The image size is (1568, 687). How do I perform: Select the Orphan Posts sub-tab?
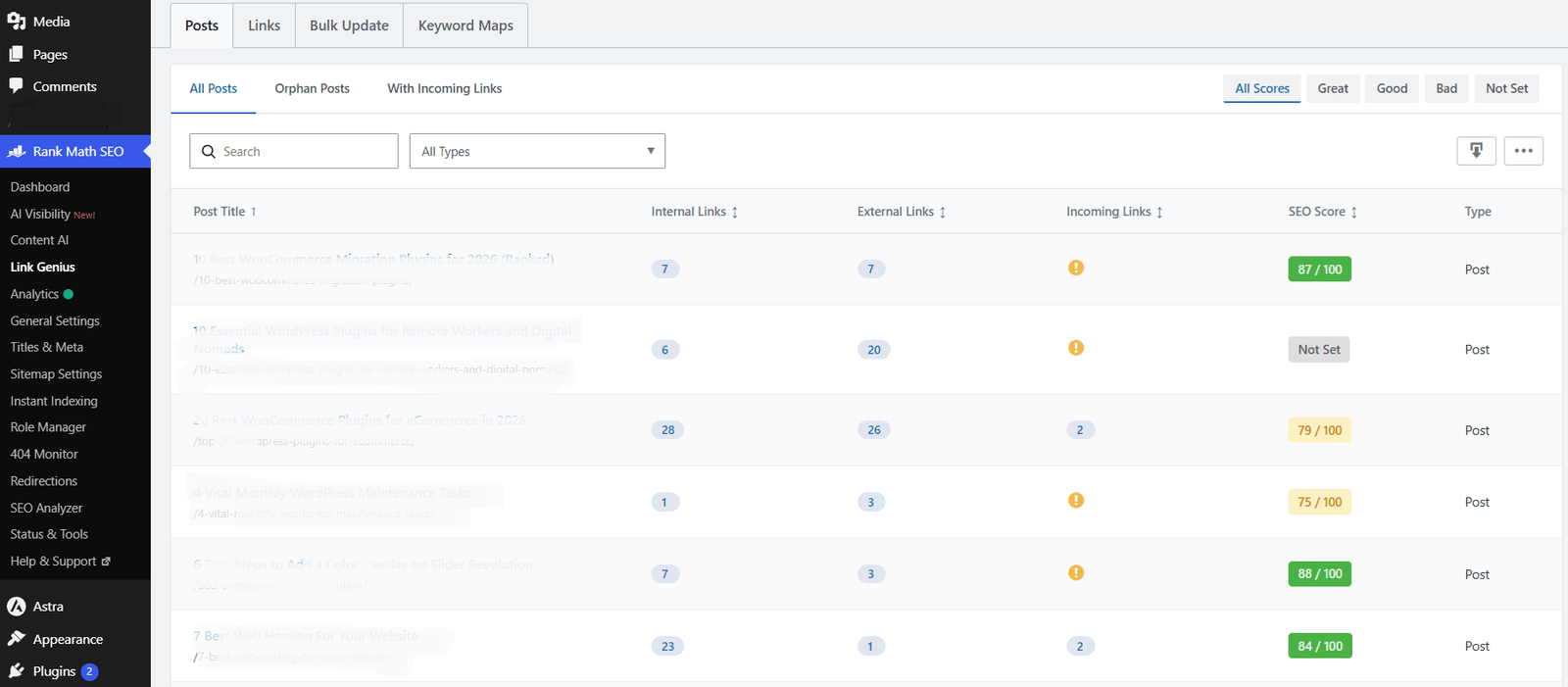pyautogui.click(x=312, y=88)
